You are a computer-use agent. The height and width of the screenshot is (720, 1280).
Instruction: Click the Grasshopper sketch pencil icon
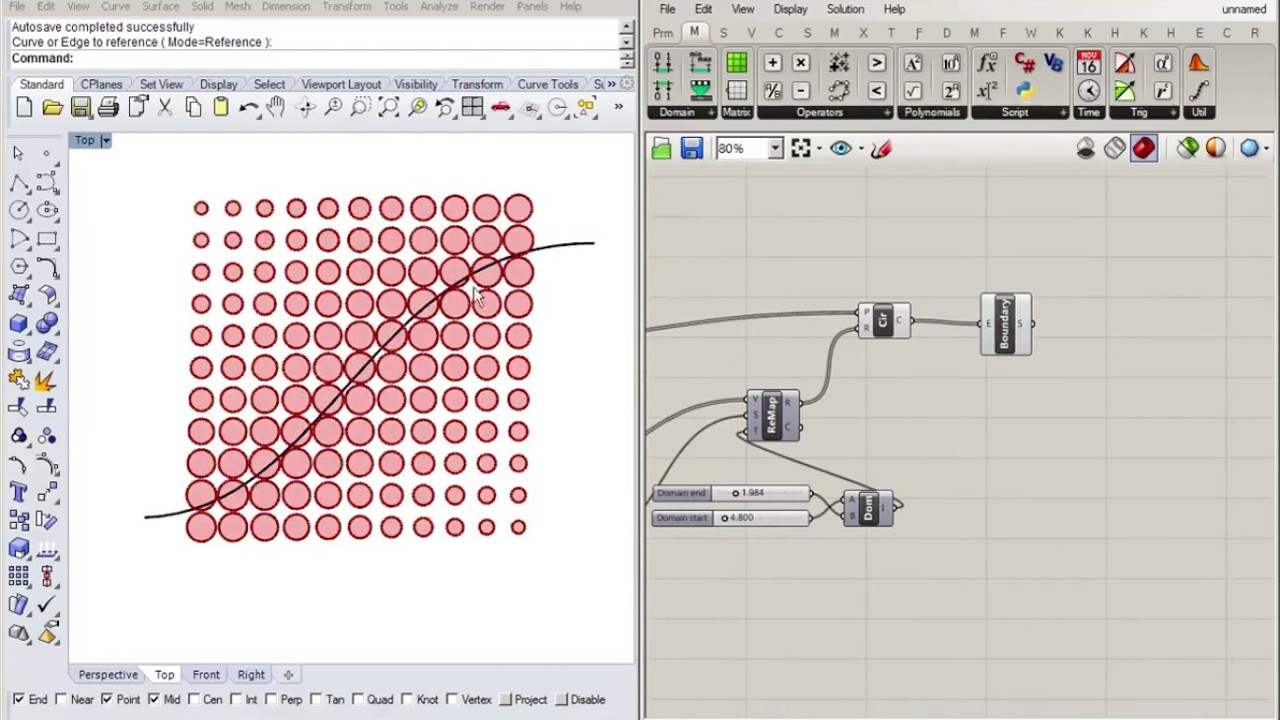point(881,149)
